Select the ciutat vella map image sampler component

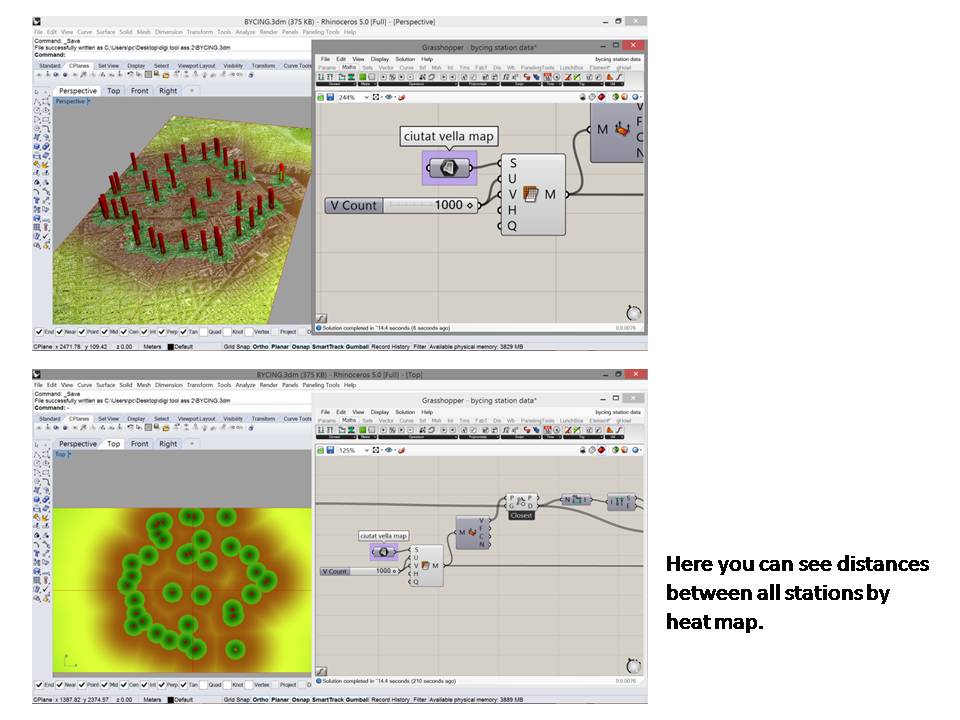point(450,166)
